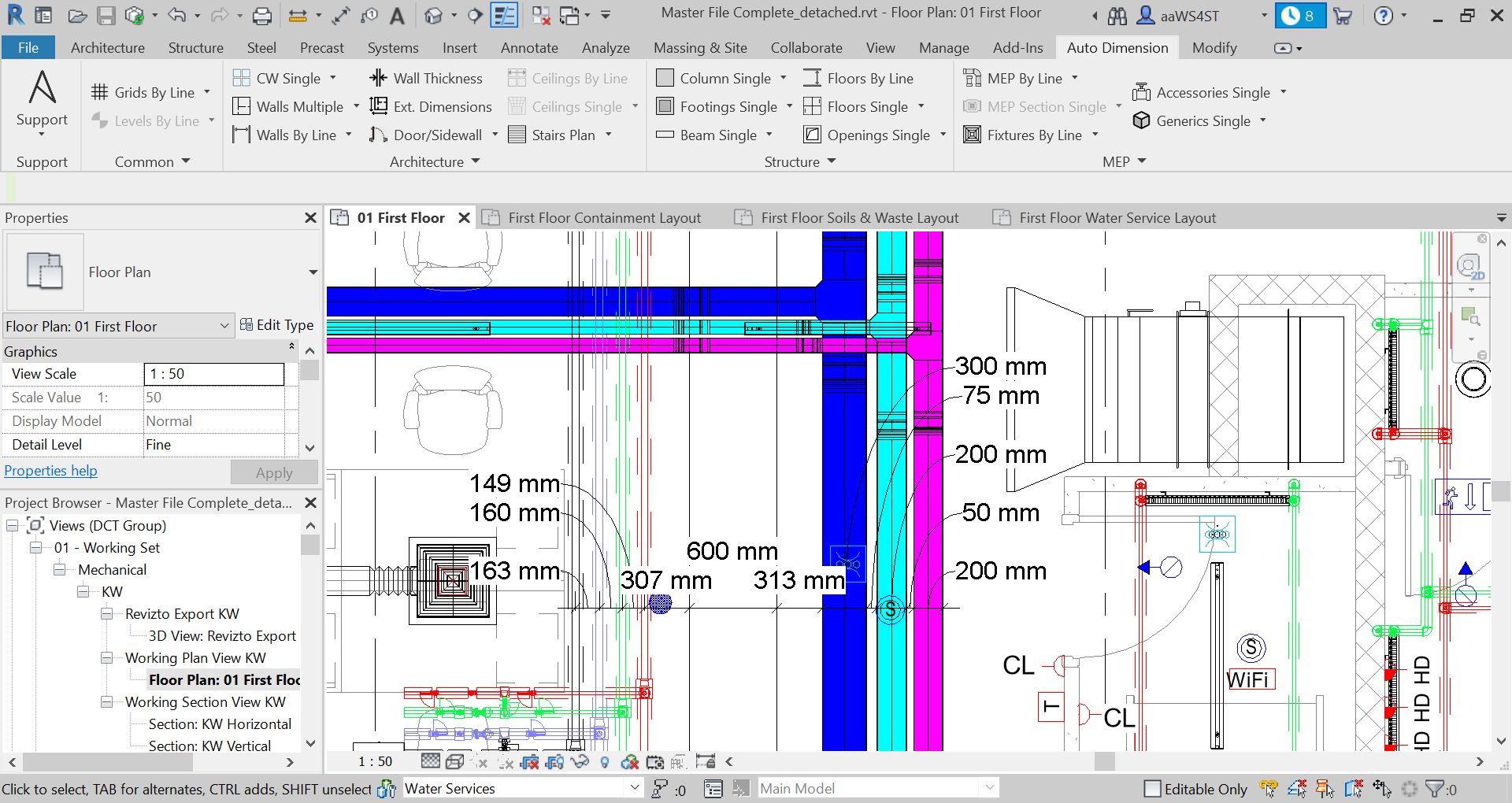
Task: Click the Walls Multiple button
Action: 289,106
